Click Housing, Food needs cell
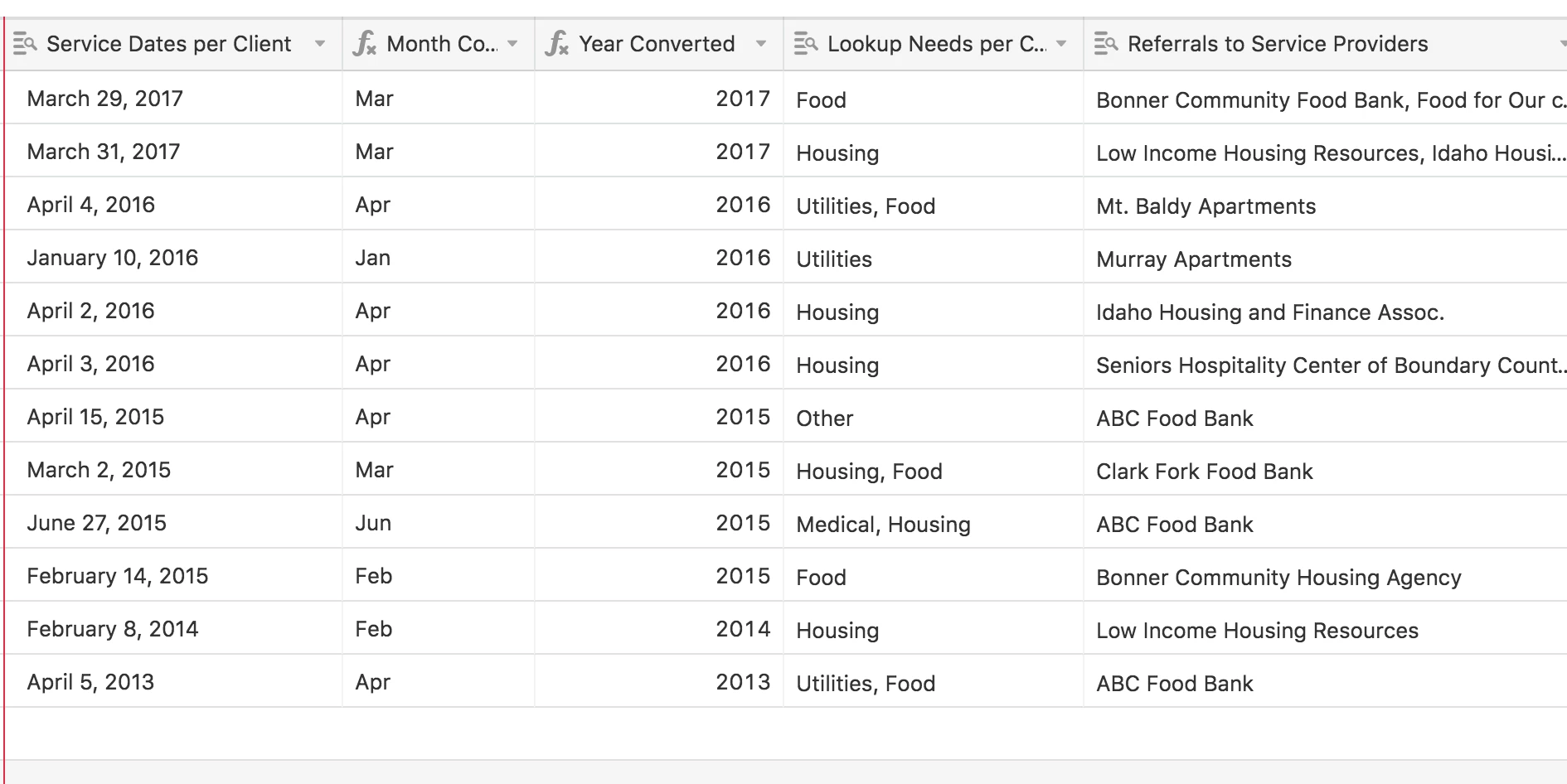The image size is (1567, 784). 934,469
